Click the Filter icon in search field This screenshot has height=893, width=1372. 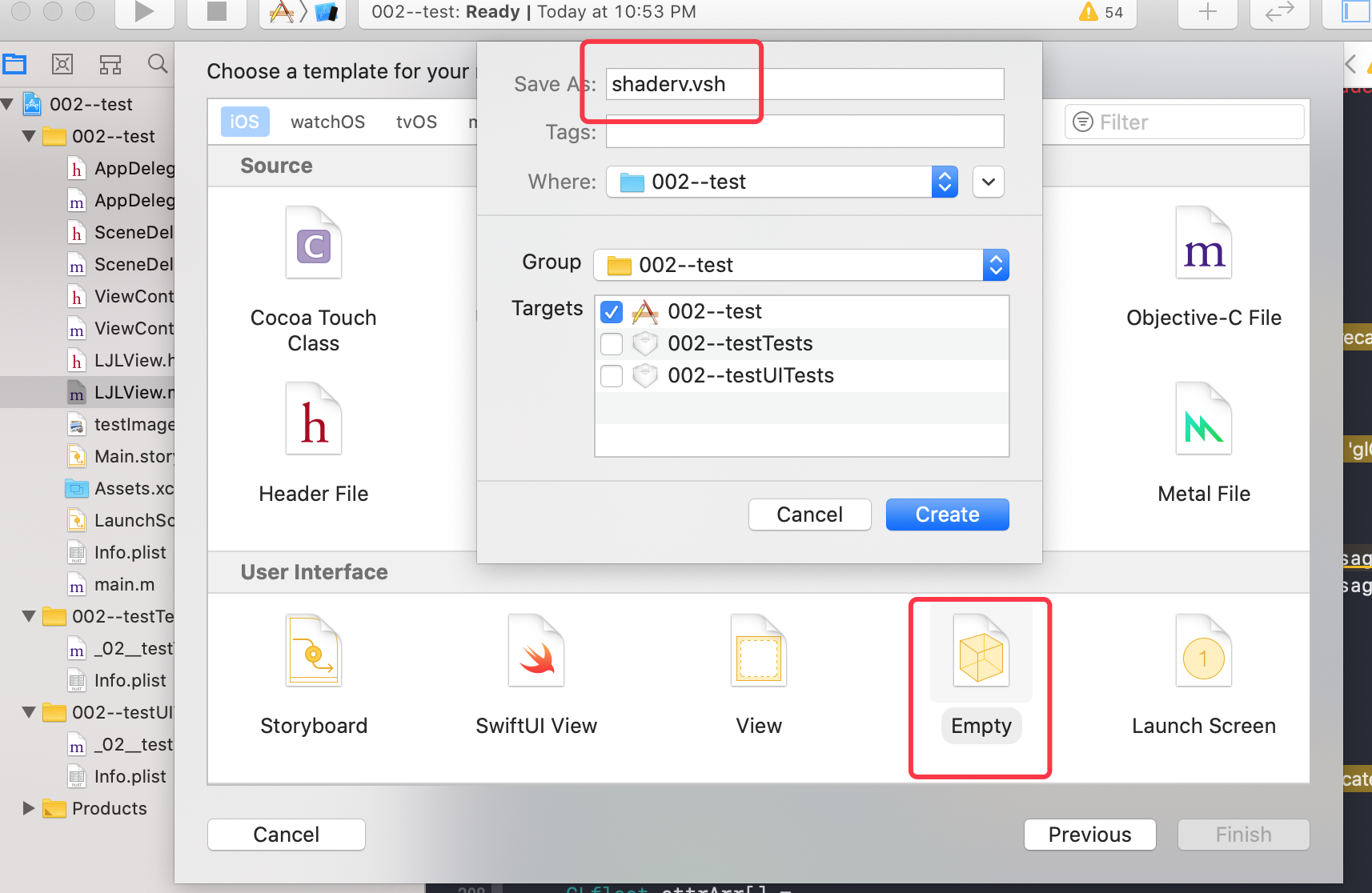1083,122
